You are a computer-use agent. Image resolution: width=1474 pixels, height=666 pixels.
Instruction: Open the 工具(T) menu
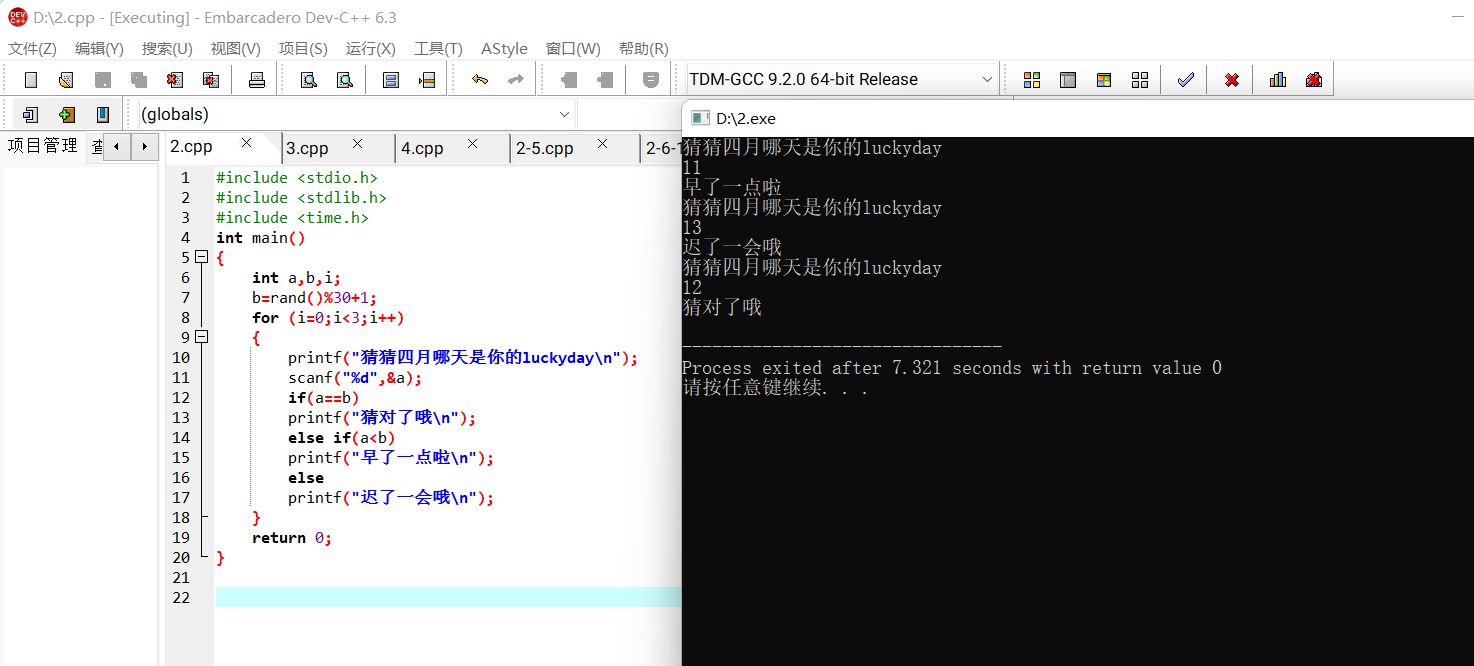(438, 48)
